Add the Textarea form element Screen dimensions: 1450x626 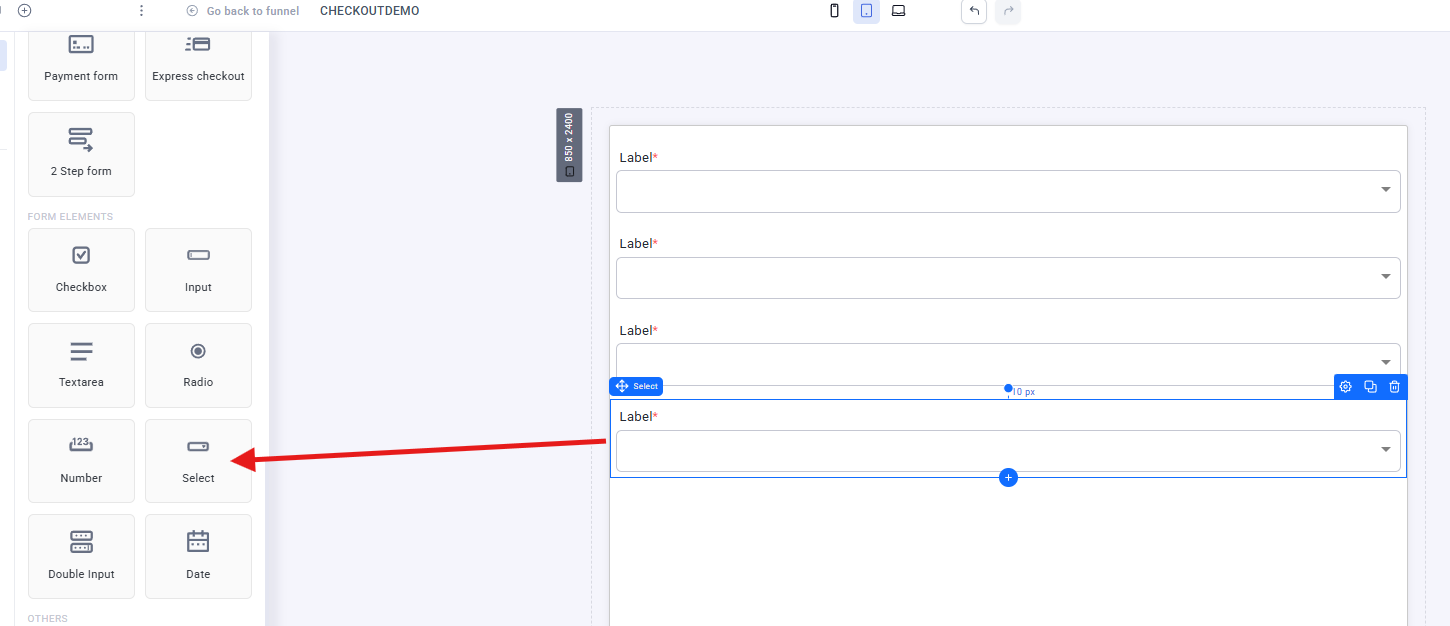click(x=81, y=365)
